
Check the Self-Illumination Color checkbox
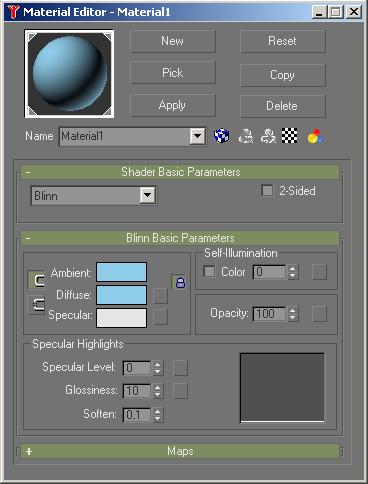click(209, 271)
